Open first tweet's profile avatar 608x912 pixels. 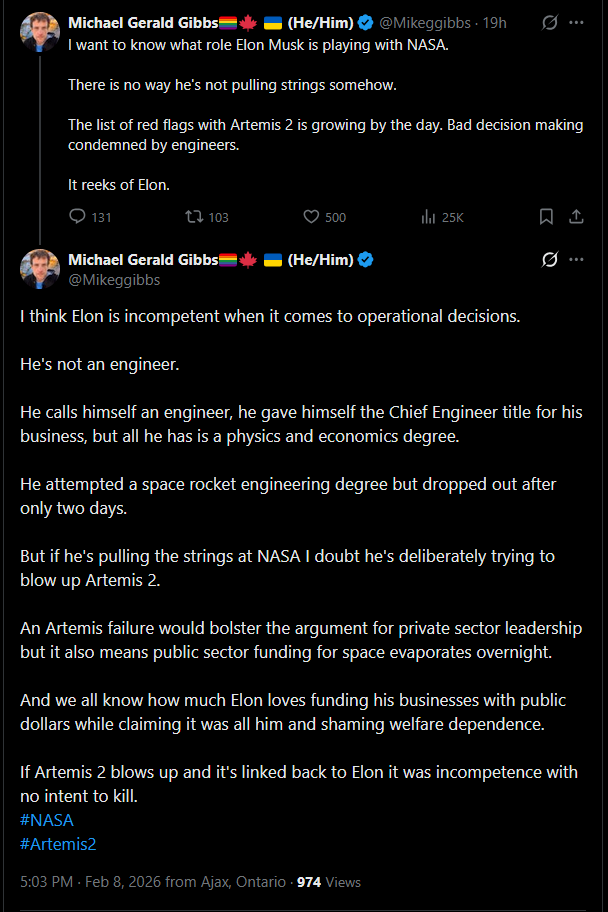(x=40, y=33)
